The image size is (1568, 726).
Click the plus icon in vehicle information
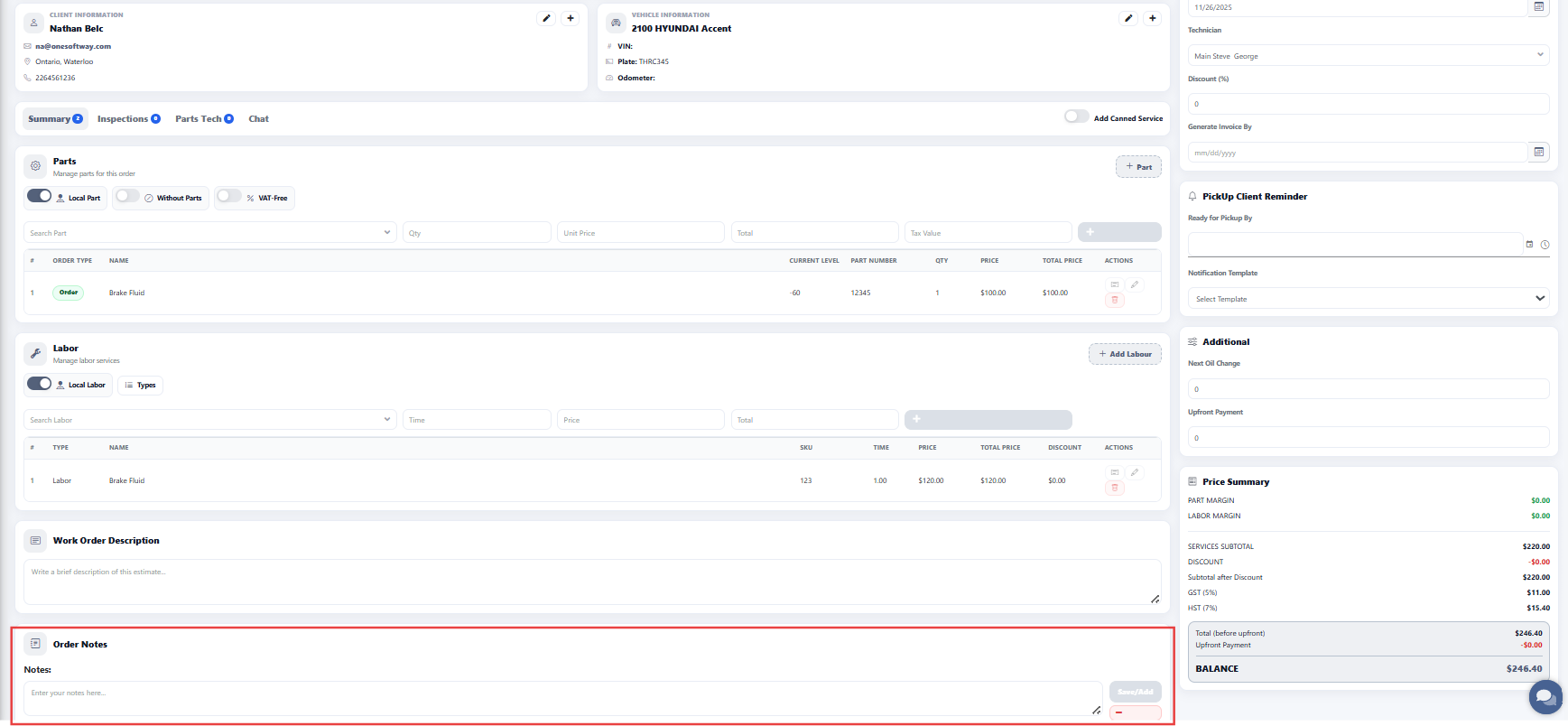(x=1153, y=18)
